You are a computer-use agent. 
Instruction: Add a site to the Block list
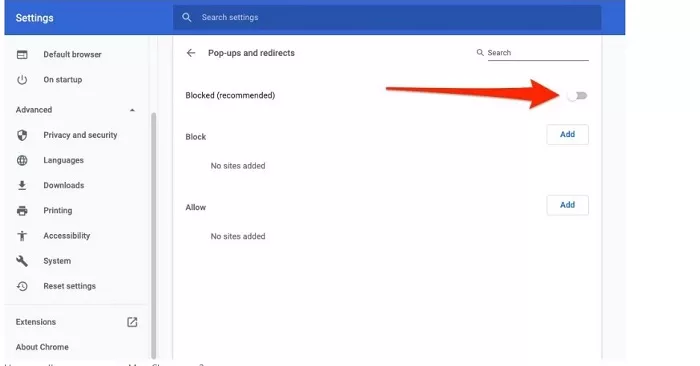[x=567, y=134]
